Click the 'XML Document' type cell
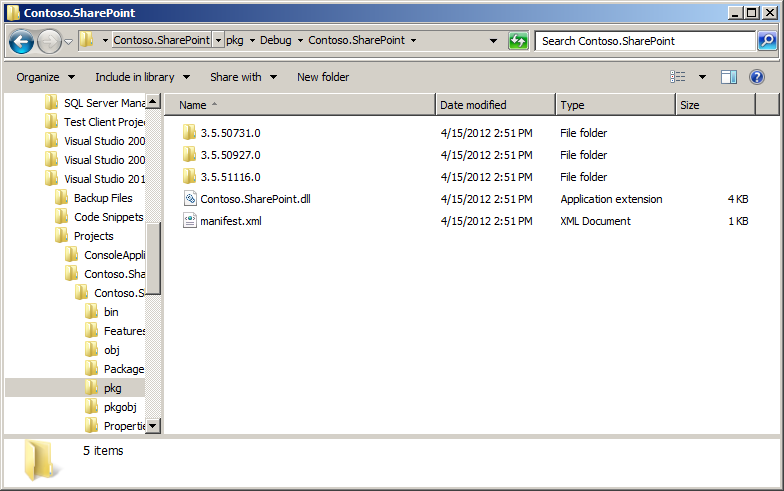This screenshot has width=784, height=491. (x=595, y=221)
